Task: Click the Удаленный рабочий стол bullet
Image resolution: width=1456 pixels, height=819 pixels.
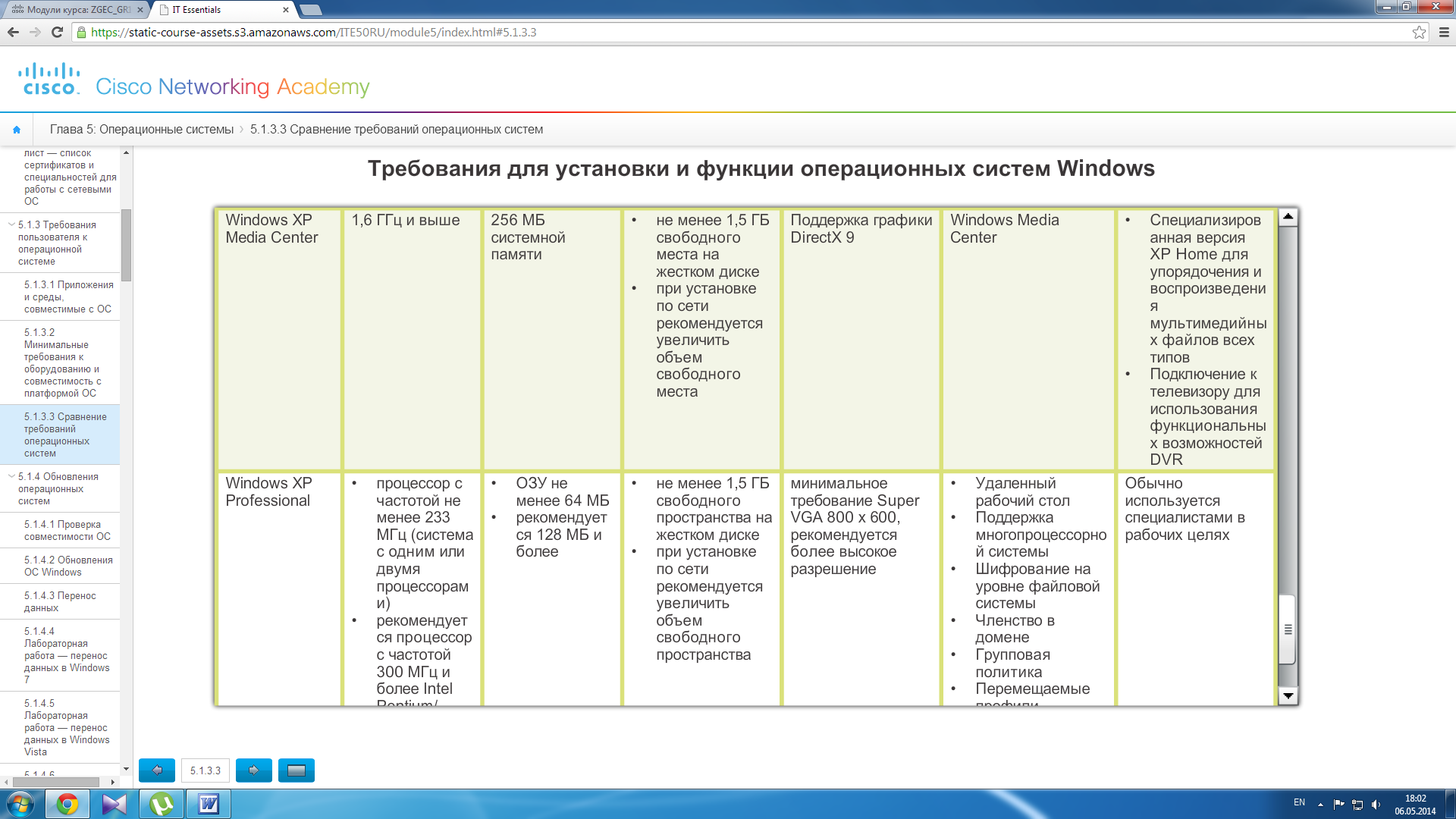Action: tap(1022, 491)
